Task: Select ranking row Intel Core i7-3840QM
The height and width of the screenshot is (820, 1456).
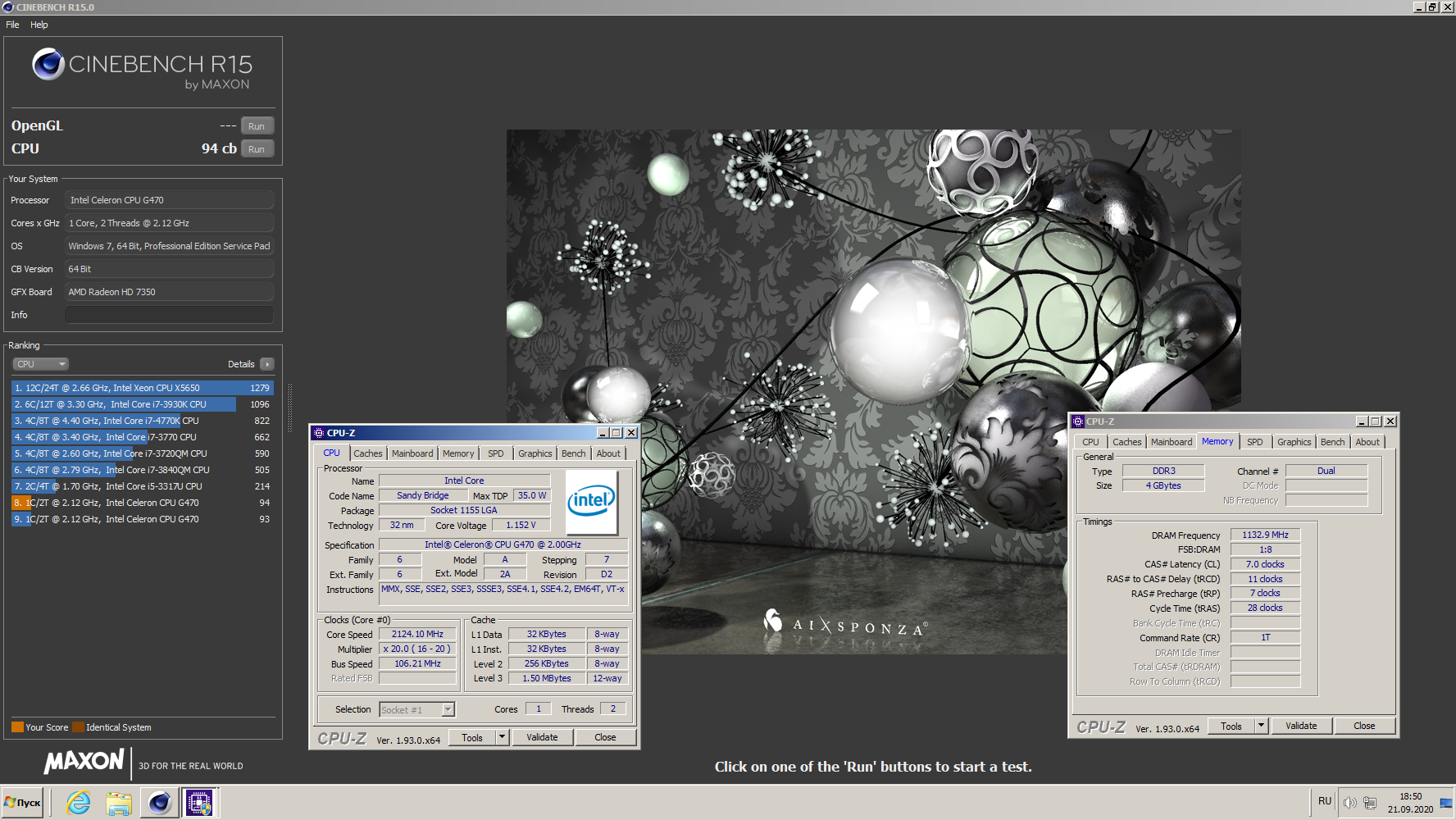Action: (x=142, y=470)
